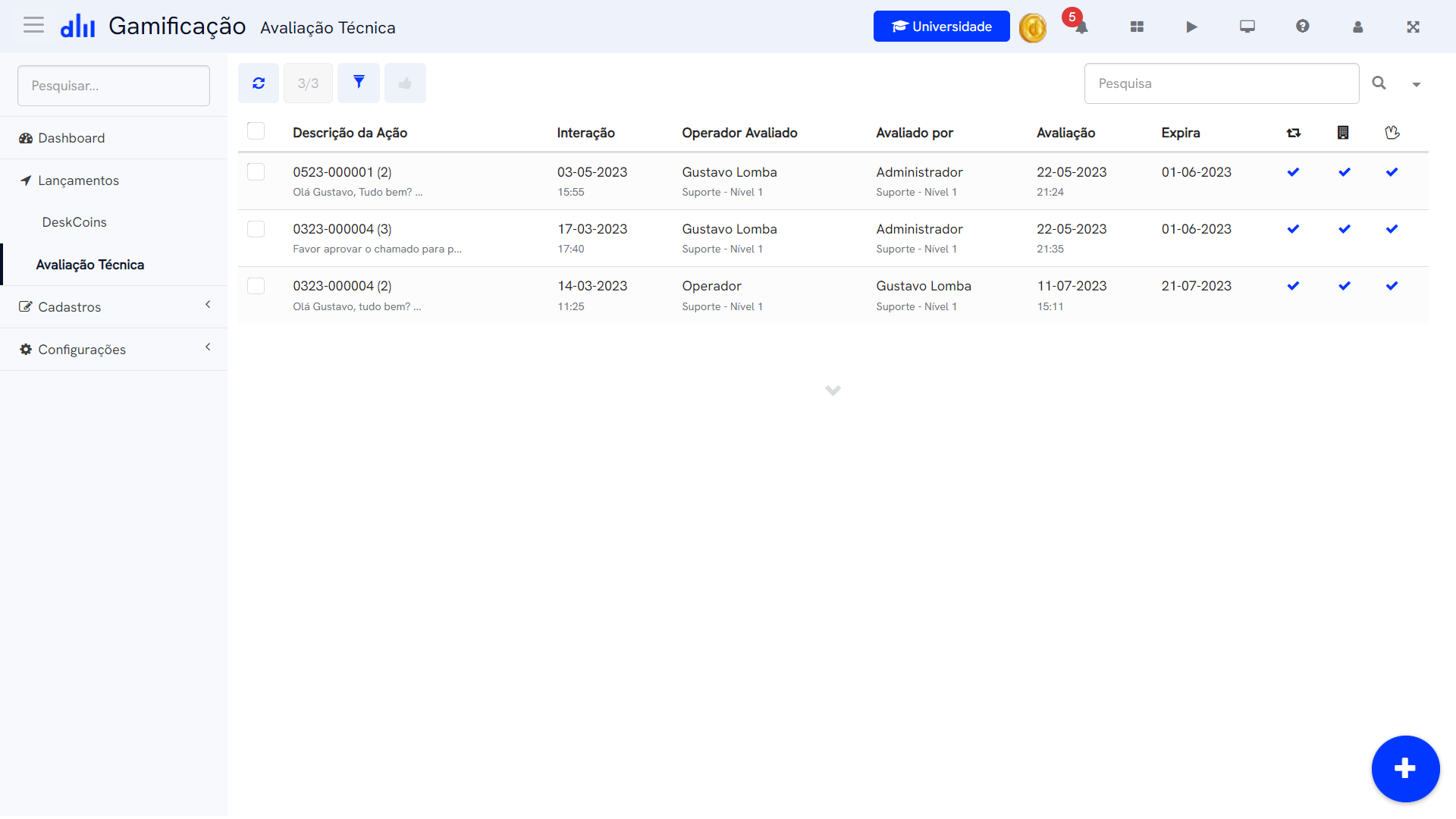Screen dimensions: 1456x819
Task: Open record 0523-000001 (2)
Action: (342, 172)
